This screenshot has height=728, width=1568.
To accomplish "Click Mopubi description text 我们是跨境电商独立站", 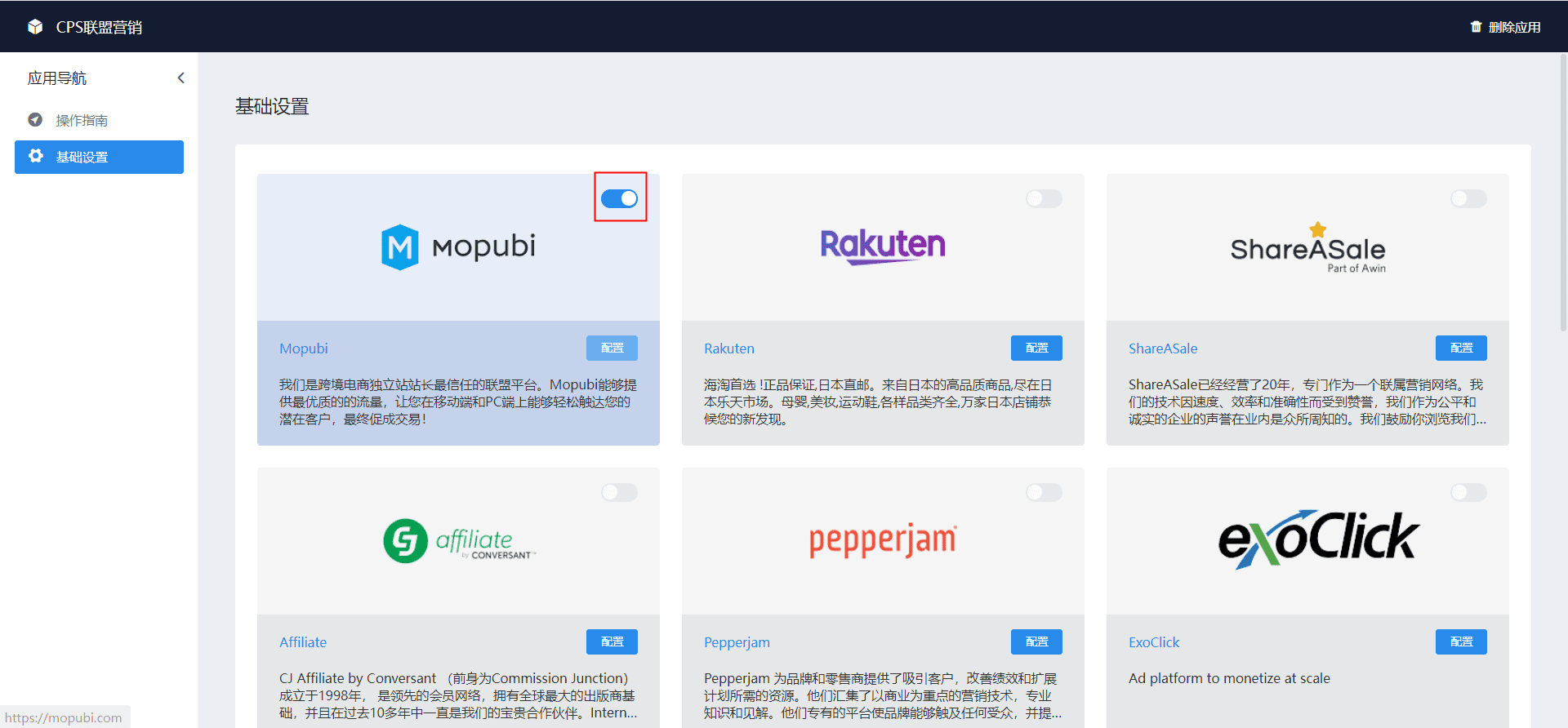I will click(x=458, y=402).
